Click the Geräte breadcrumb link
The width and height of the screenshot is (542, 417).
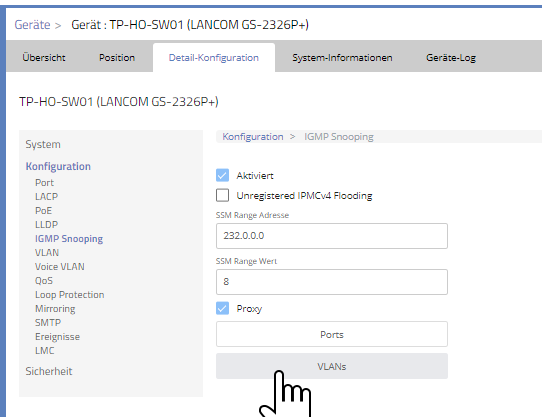pos(32,25)
